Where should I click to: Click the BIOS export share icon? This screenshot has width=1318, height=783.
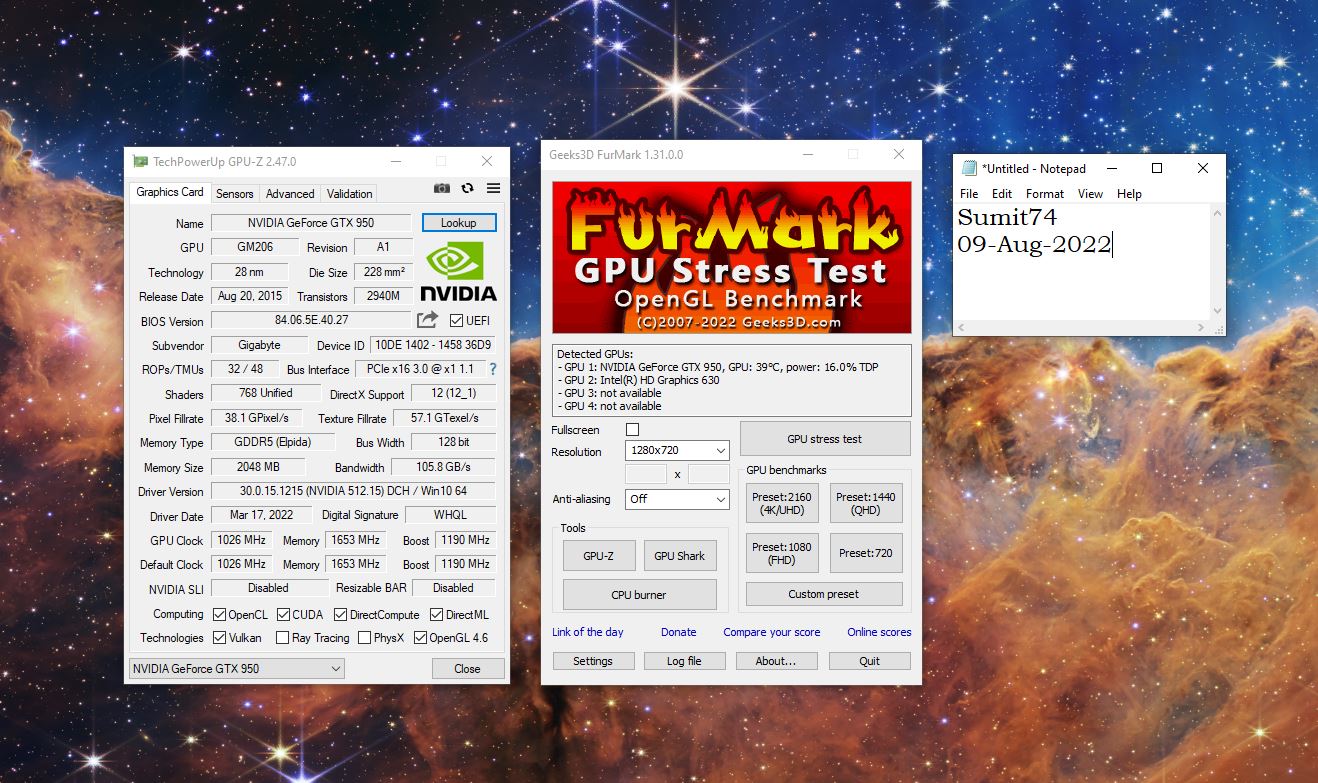pyautogui.click(x=427, y=320)
